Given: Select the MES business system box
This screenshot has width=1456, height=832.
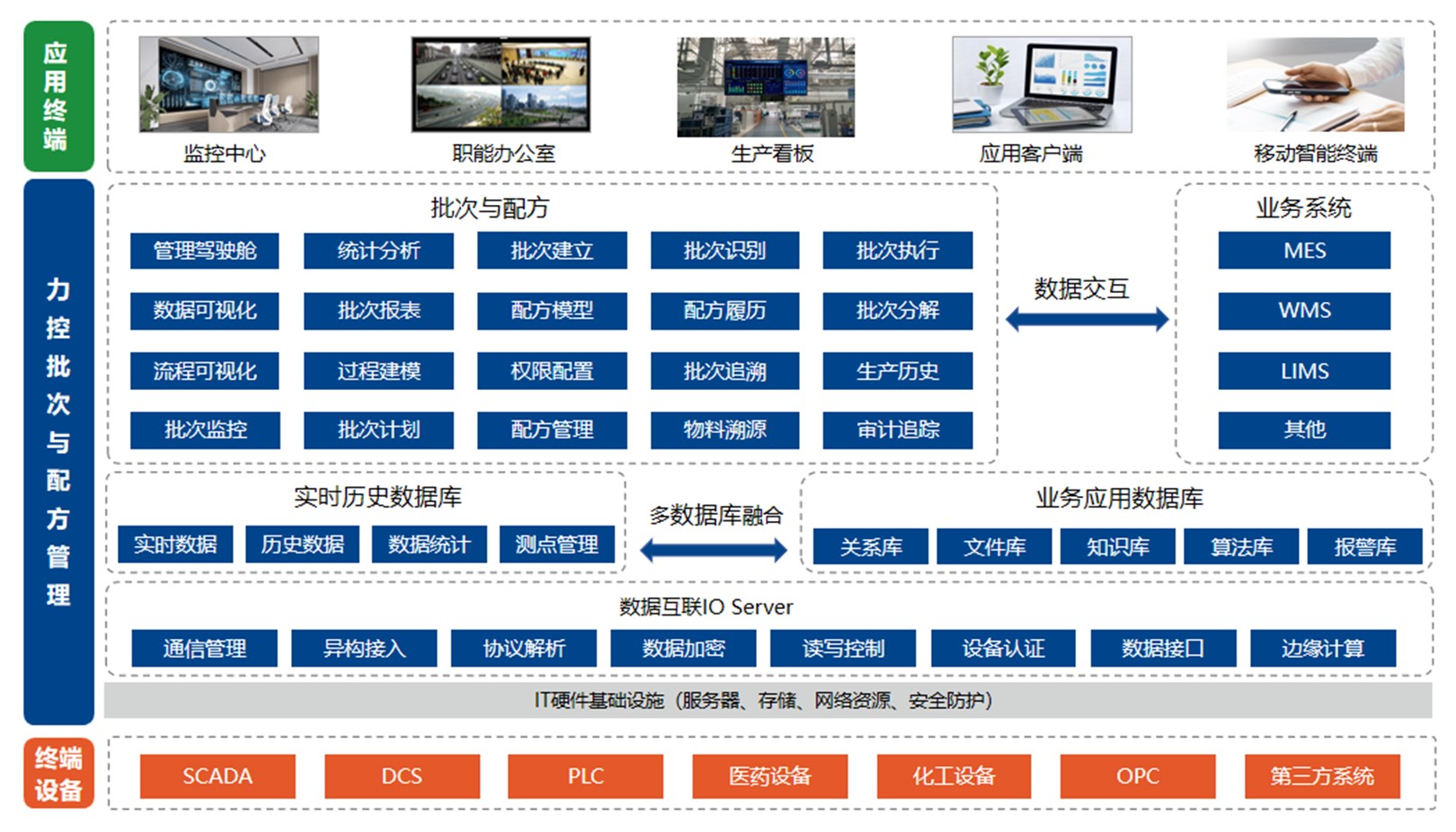Looking at the screenshot, I should [x=1303, y=251].
